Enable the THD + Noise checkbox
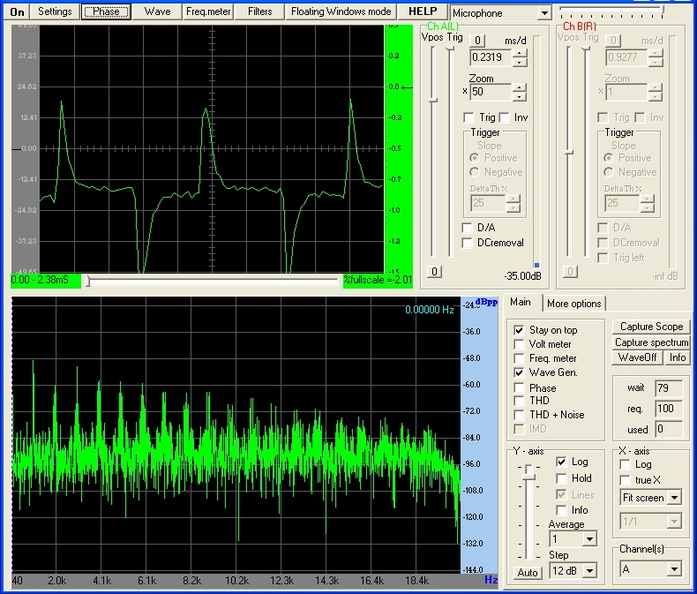This screenshot has height=594, width=697. tap(519, 415)
